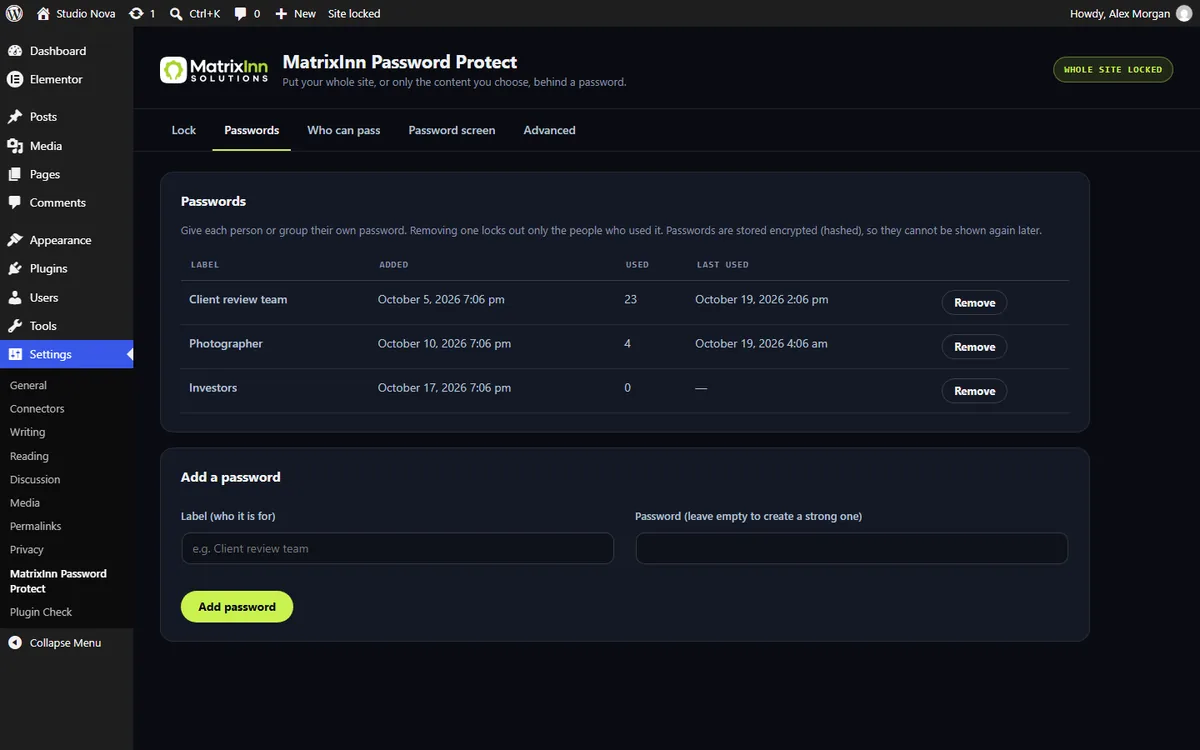Click the Users person icon

point(15,297)
